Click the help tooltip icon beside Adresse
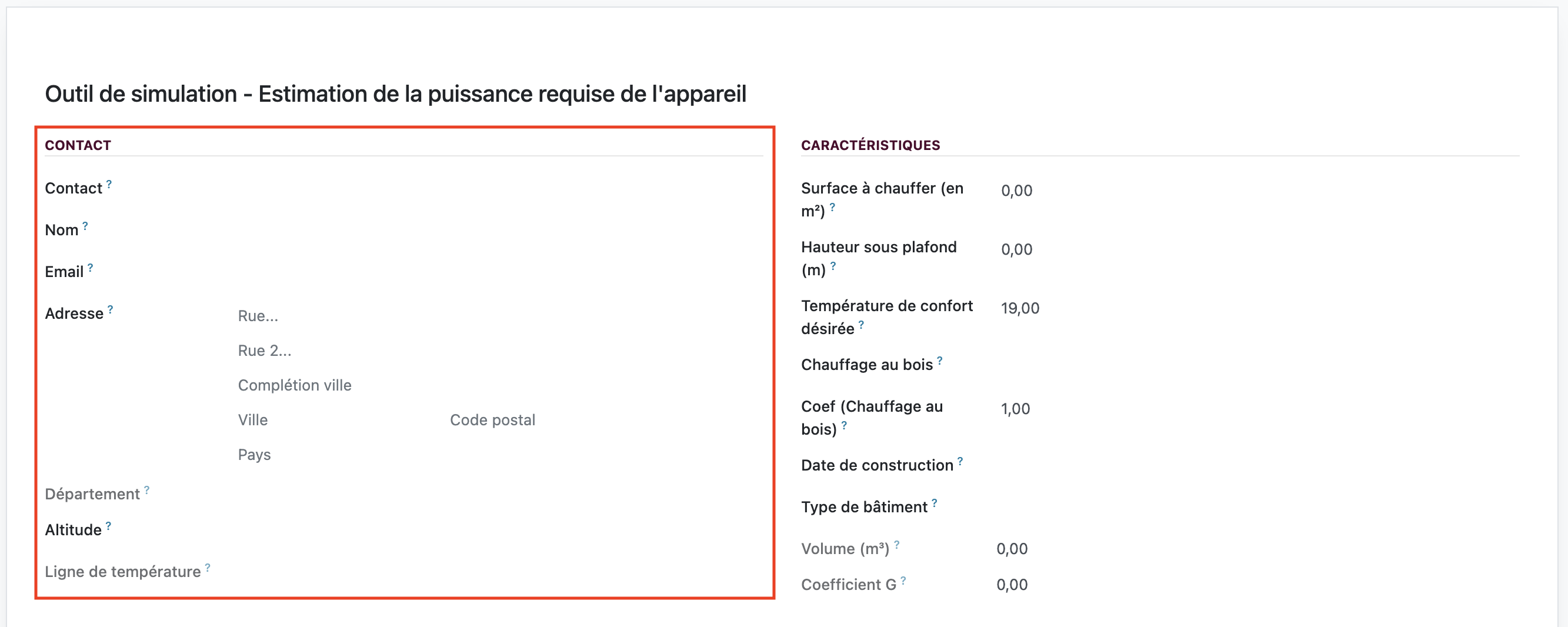 (110, 309)
